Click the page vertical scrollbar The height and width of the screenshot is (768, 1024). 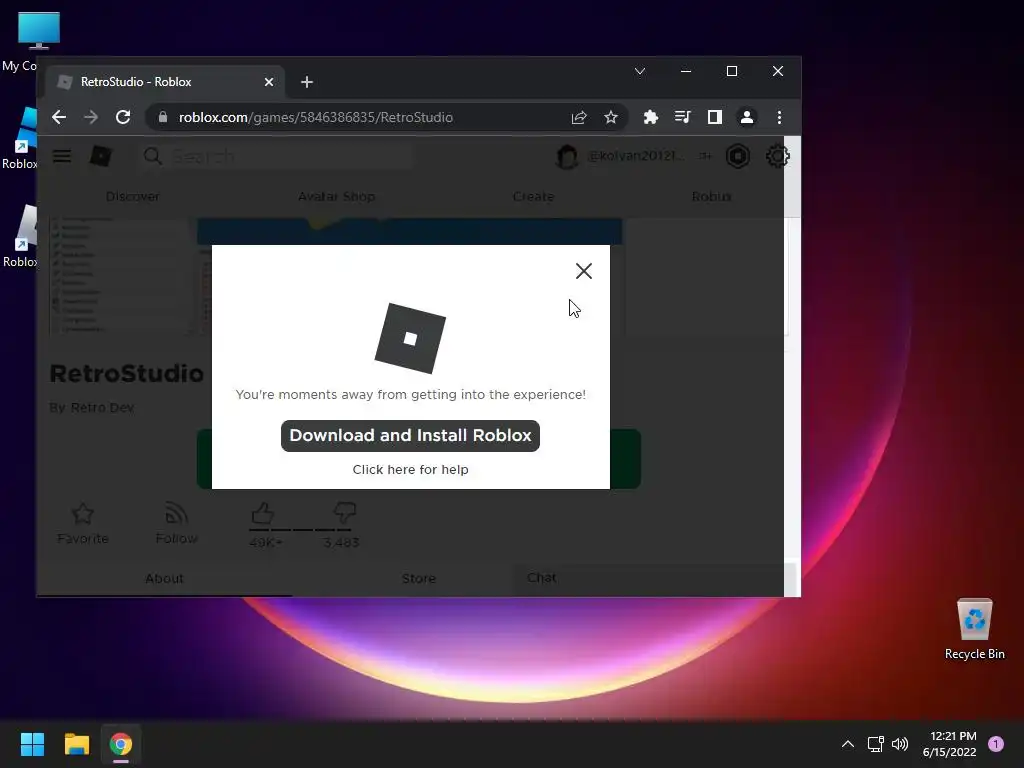tap(792, 366)
